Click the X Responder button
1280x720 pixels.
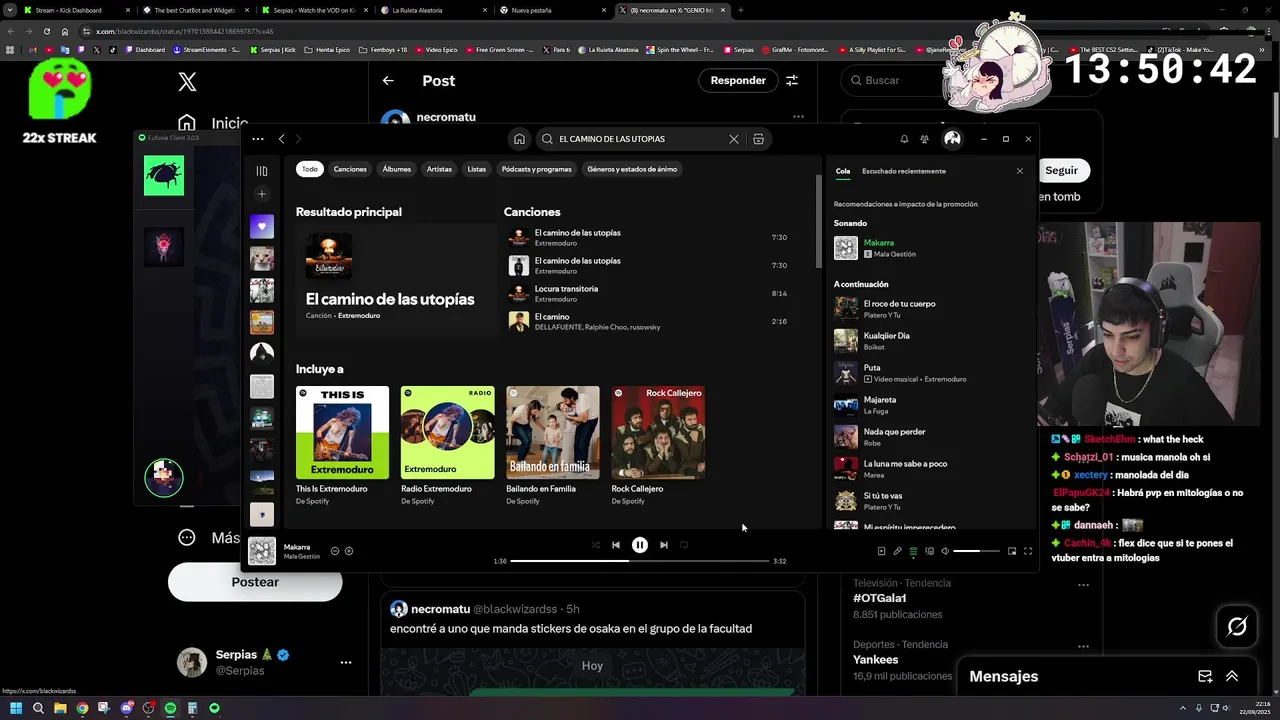pos(738,80)
